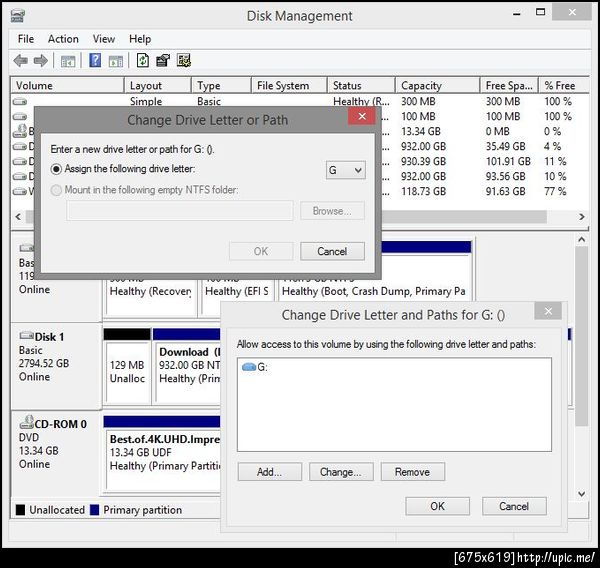The width and height of the screenshot is (600, 568).
Task: Click the 91.63 GB free space cell
Action: pyautogui.click(x=505, y=191)
